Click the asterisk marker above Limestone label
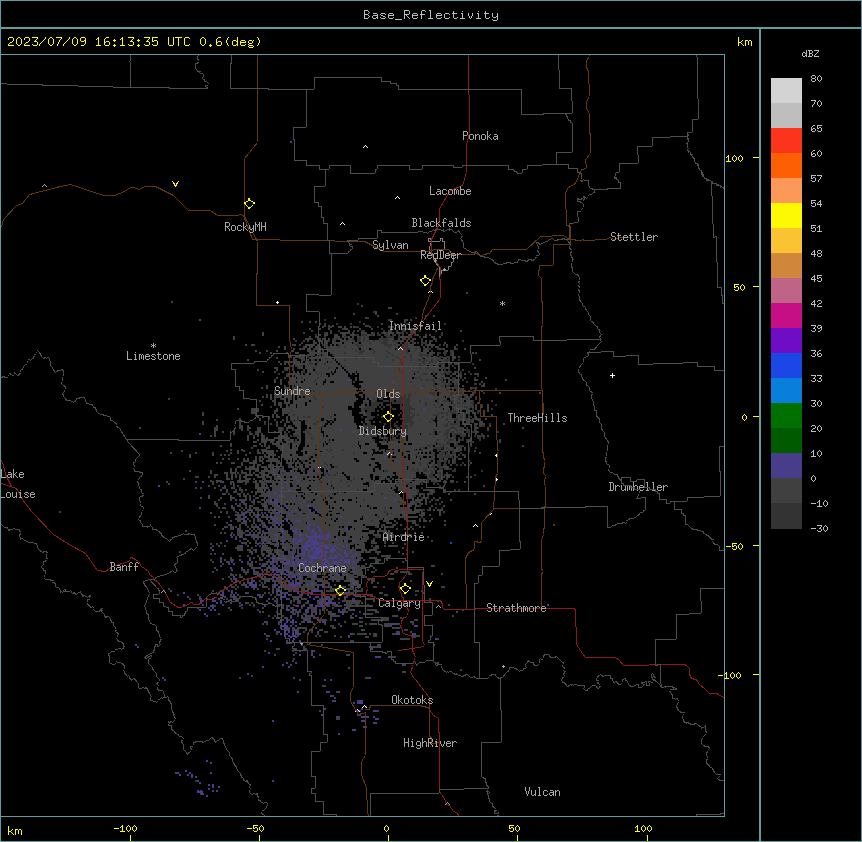862x842 pixels. 153,346
